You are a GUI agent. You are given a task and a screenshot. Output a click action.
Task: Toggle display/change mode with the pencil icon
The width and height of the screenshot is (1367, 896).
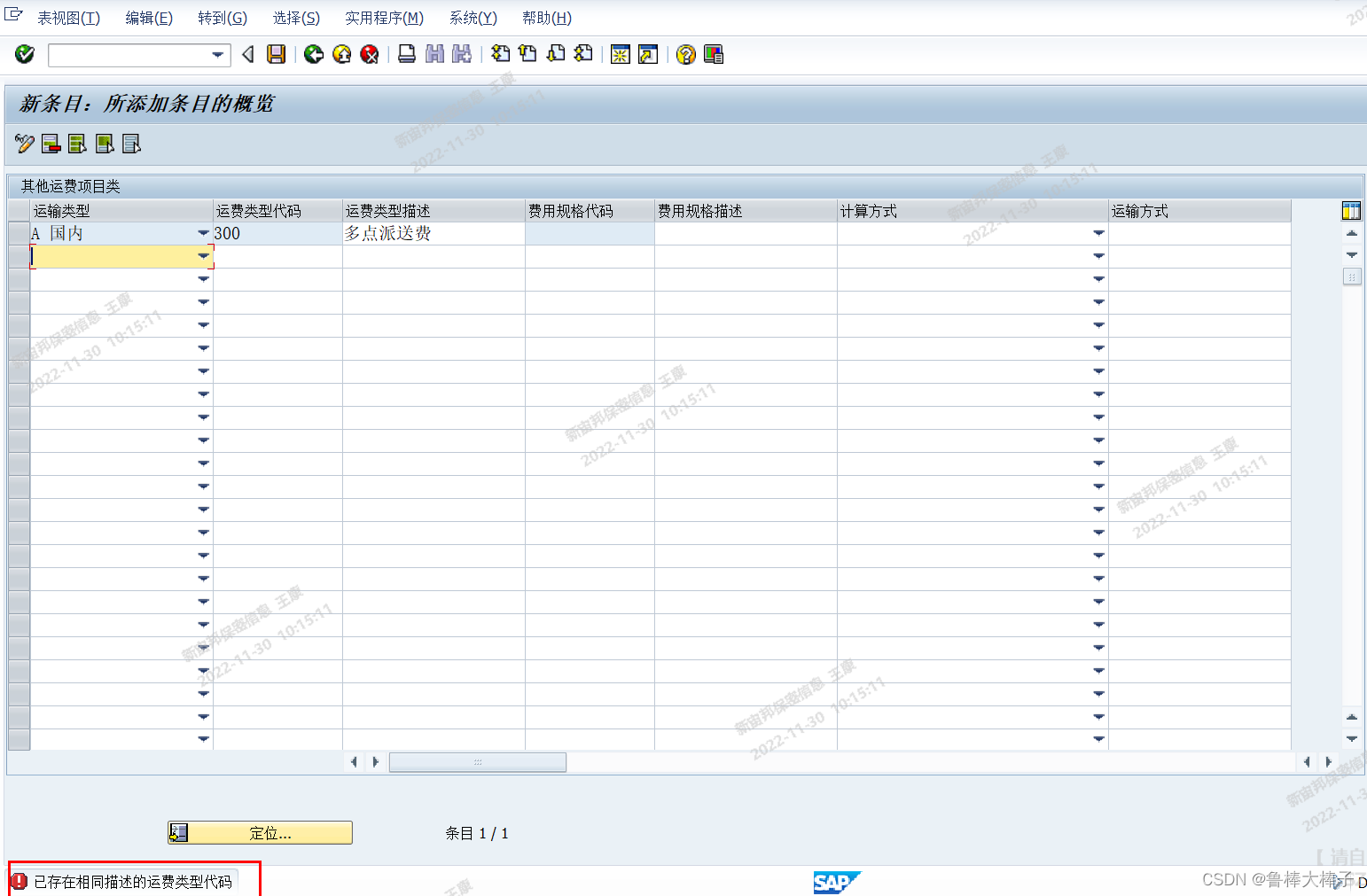point(22,143)
